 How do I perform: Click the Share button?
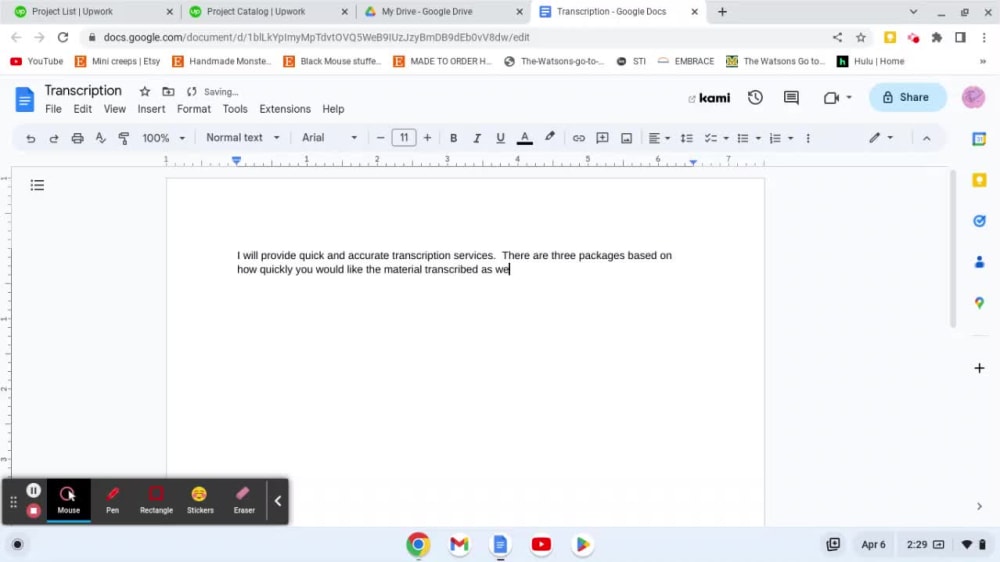[x=907, y=98]
